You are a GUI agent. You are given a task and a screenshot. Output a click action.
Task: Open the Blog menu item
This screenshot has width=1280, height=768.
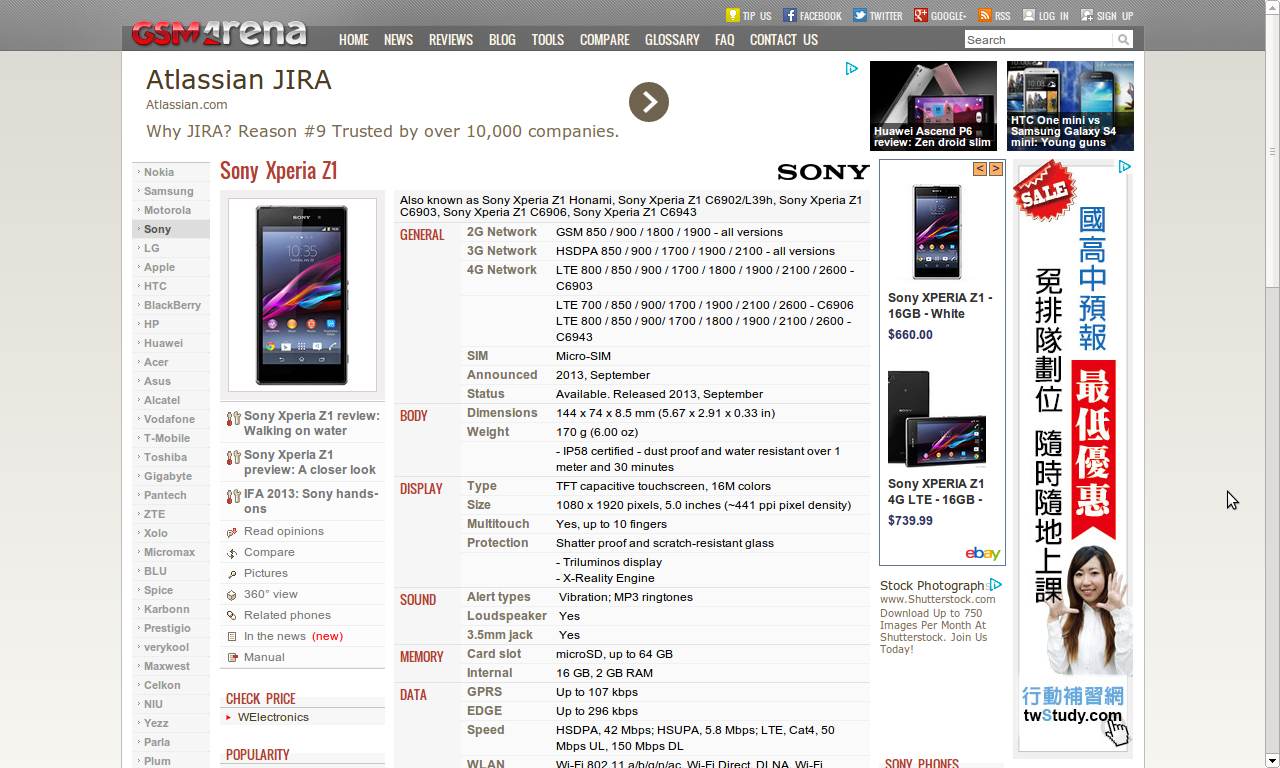pos(502,40)
